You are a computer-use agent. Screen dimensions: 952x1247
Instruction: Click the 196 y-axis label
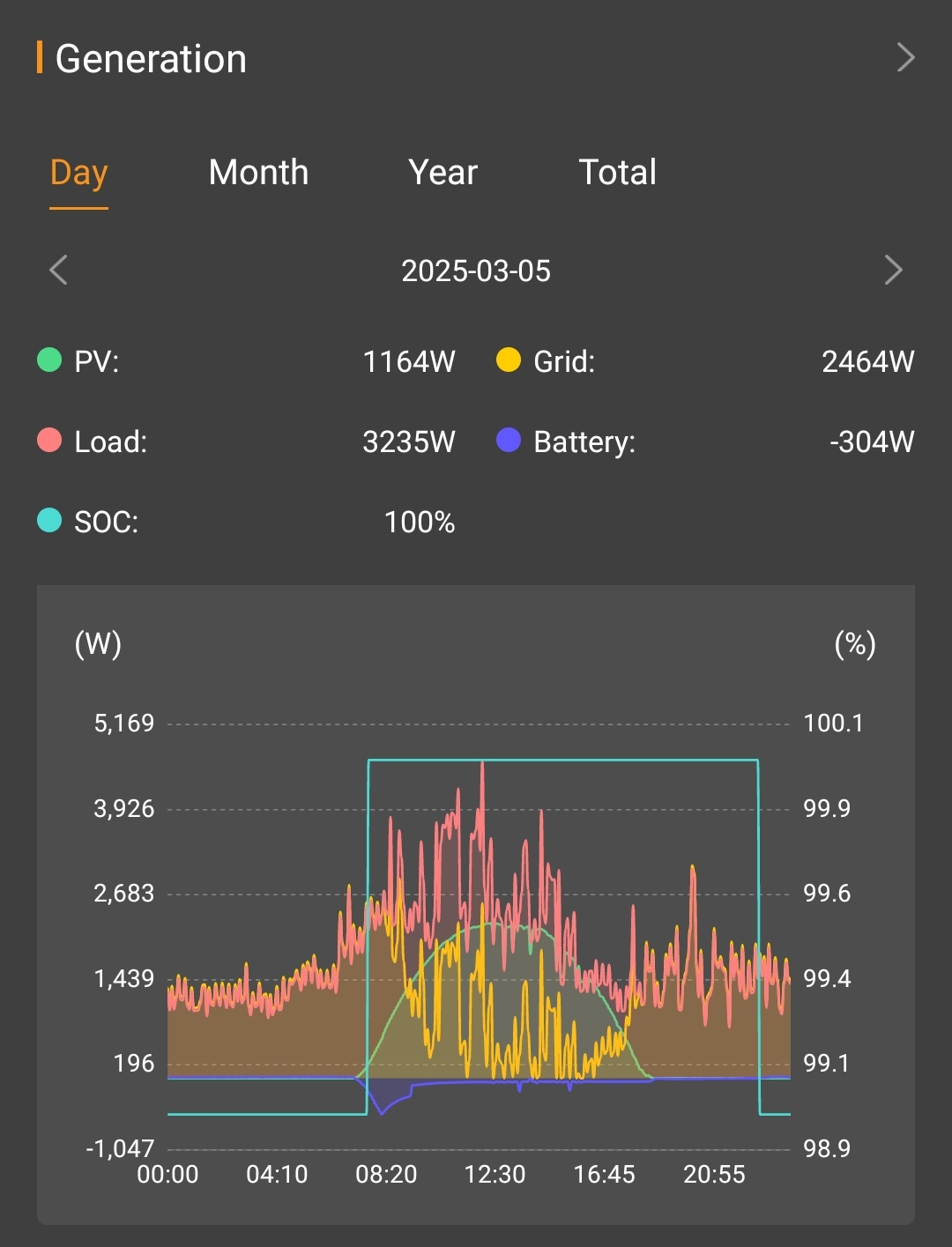tap(134, 1064)
